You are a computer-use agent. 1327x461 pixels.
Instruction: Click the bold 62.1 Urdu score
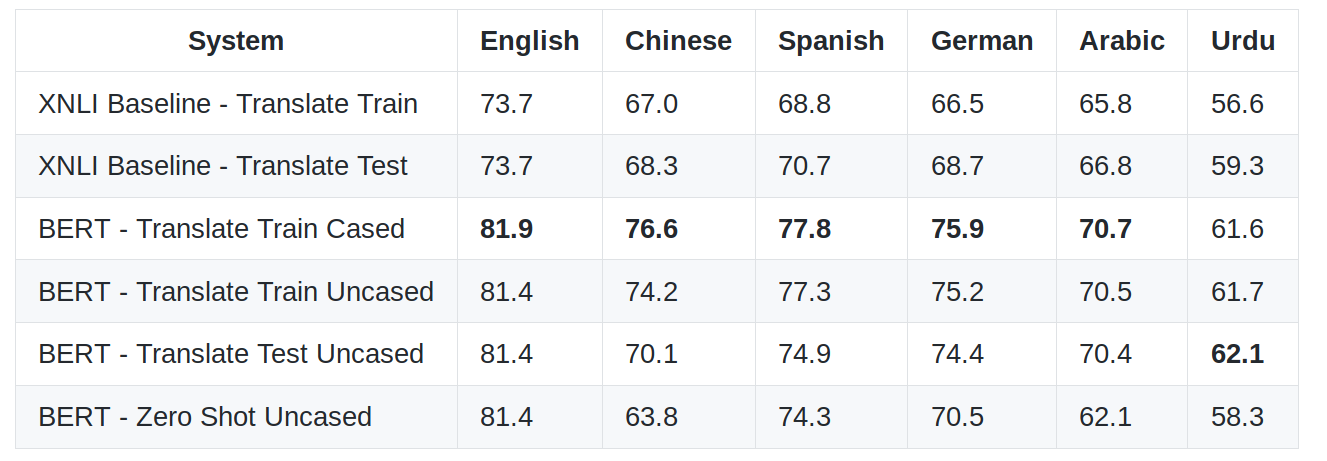pyautogui.click(x=1238, y=354)
